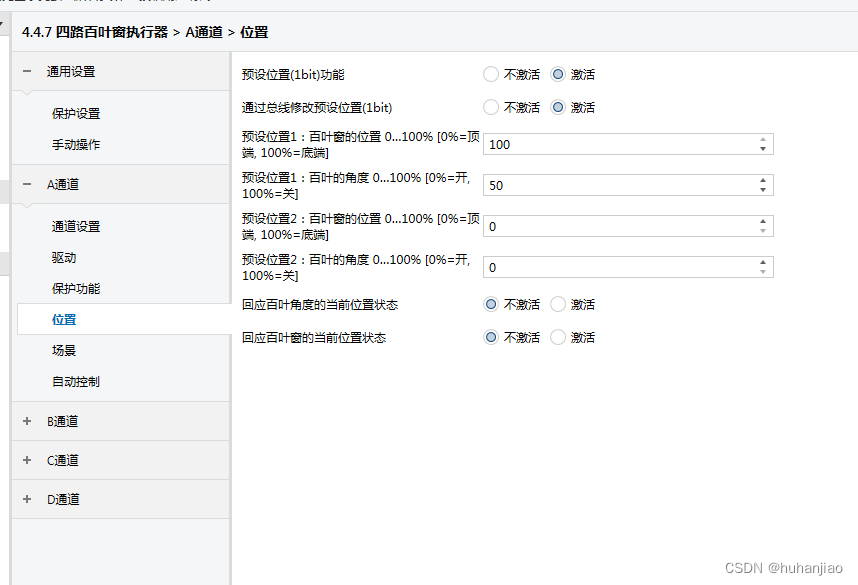This screenshot has width=858, height=585.
Task: Open the 驱动 settings page
Action: tap(64, 257)
